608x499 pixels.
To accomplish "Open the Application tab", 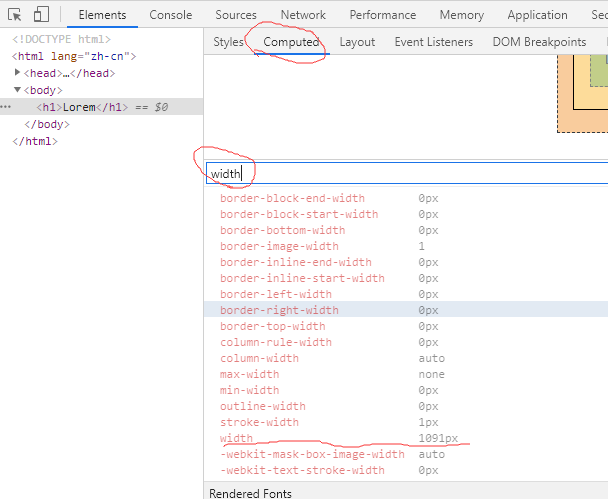I will coord(537,15).
